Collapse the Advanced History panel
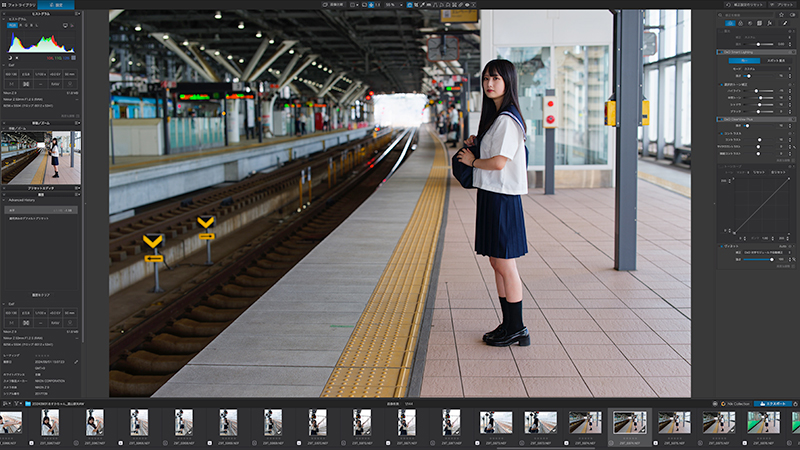The width and height of the screenshot is (800, 450). coord(4,200)
